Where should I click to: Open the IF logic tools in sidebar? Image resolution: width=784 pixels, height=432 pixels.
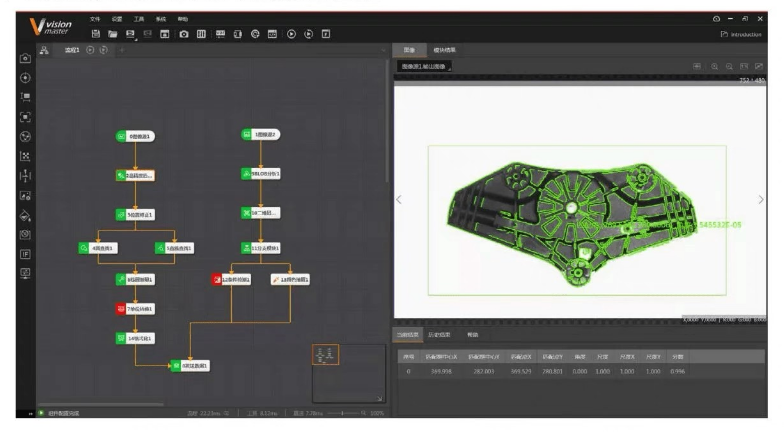(25, 254)
